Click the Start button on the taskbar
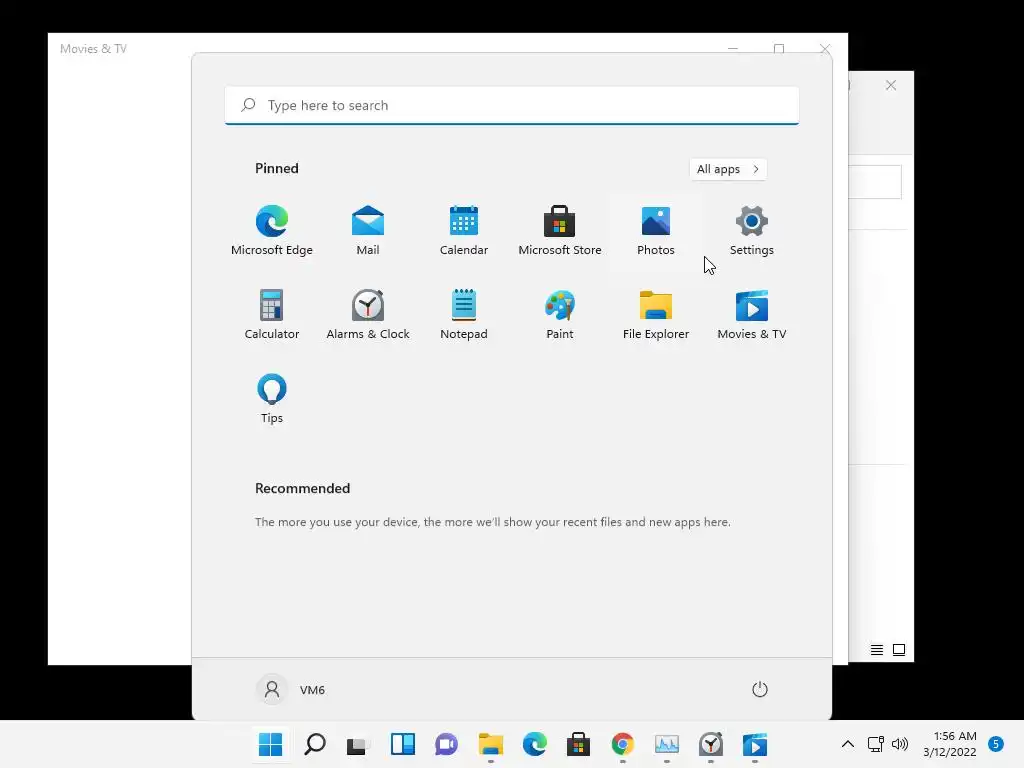The height and width of the screenshot is (768, 1024). [x=270, y=744]
